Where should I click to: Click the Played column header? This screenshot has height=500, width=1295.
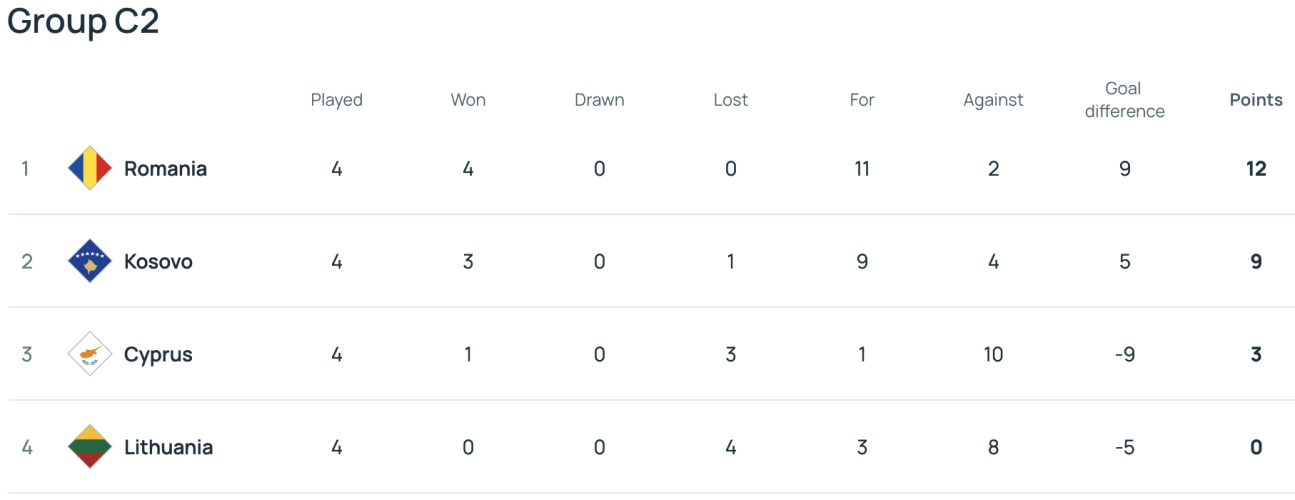tap(336, 100)
